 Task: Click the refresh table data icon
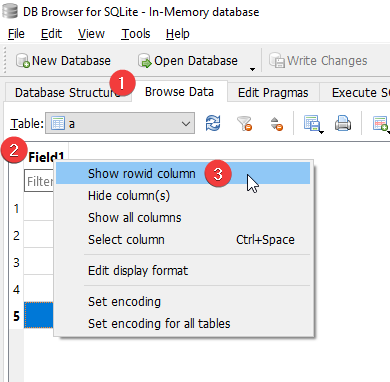point(213,123)
